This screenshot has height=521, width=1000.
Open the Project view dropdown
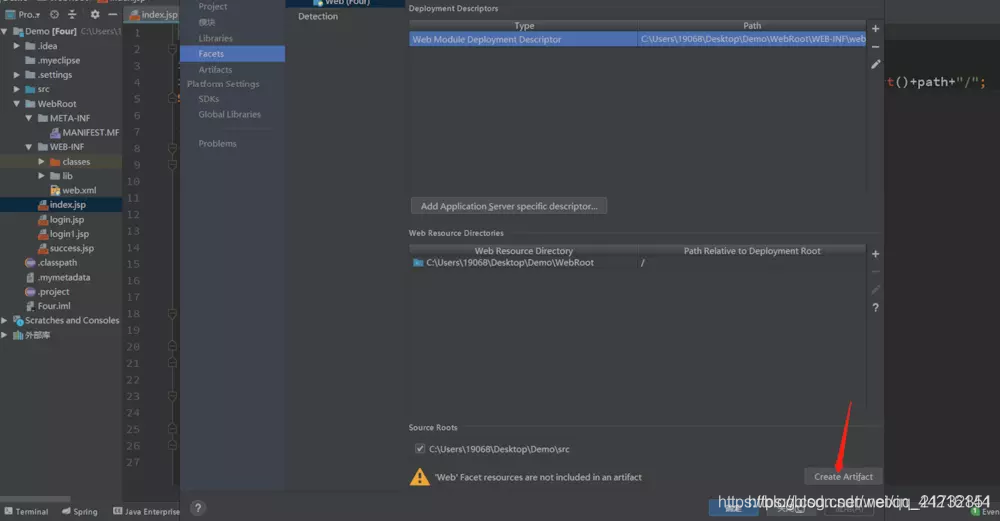23,14
